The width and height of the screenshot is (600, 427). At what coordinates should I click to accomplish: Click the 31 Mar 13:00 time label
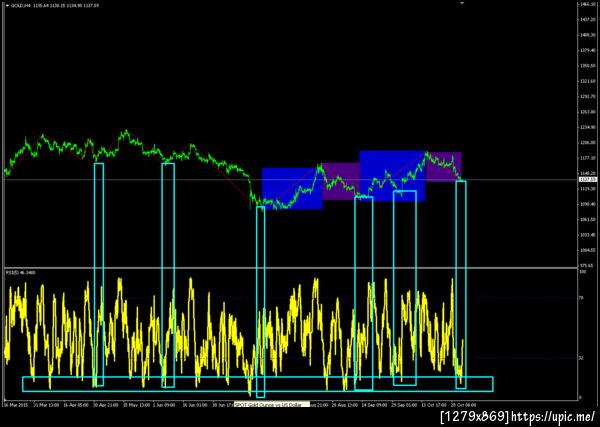click(46, 405)
